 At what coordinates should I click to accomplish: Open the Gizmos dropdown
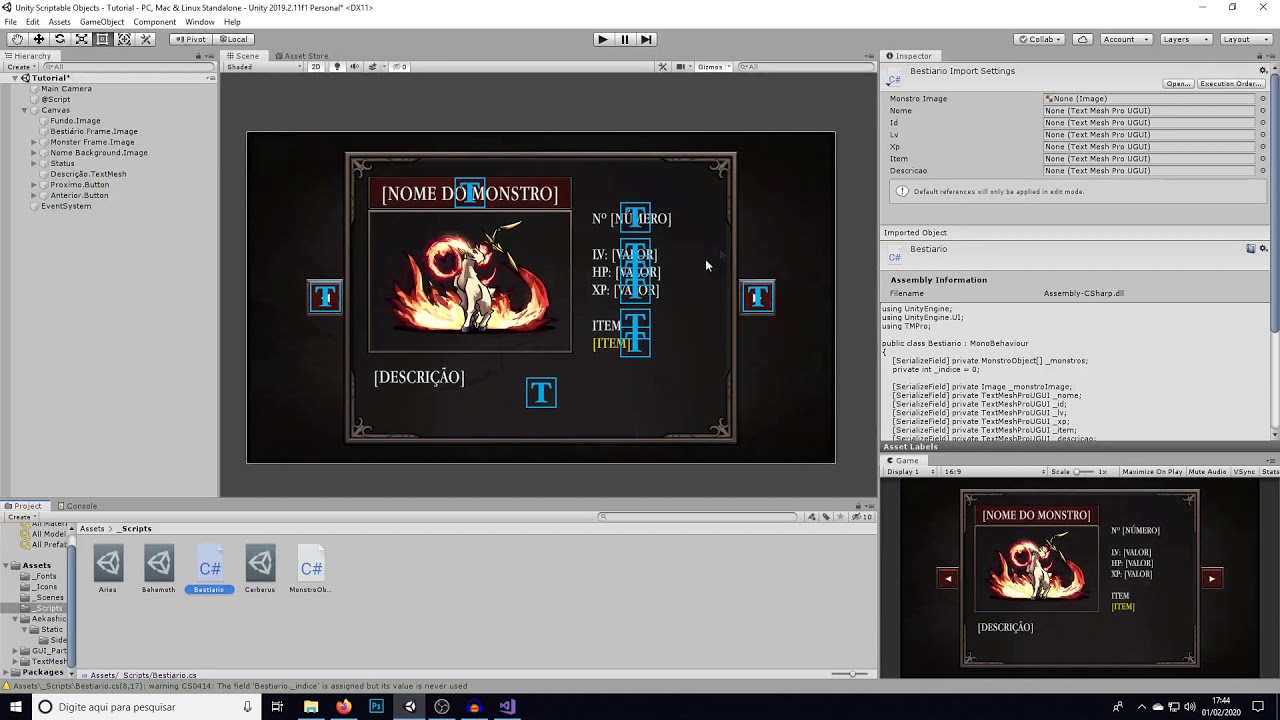[713, 67]
